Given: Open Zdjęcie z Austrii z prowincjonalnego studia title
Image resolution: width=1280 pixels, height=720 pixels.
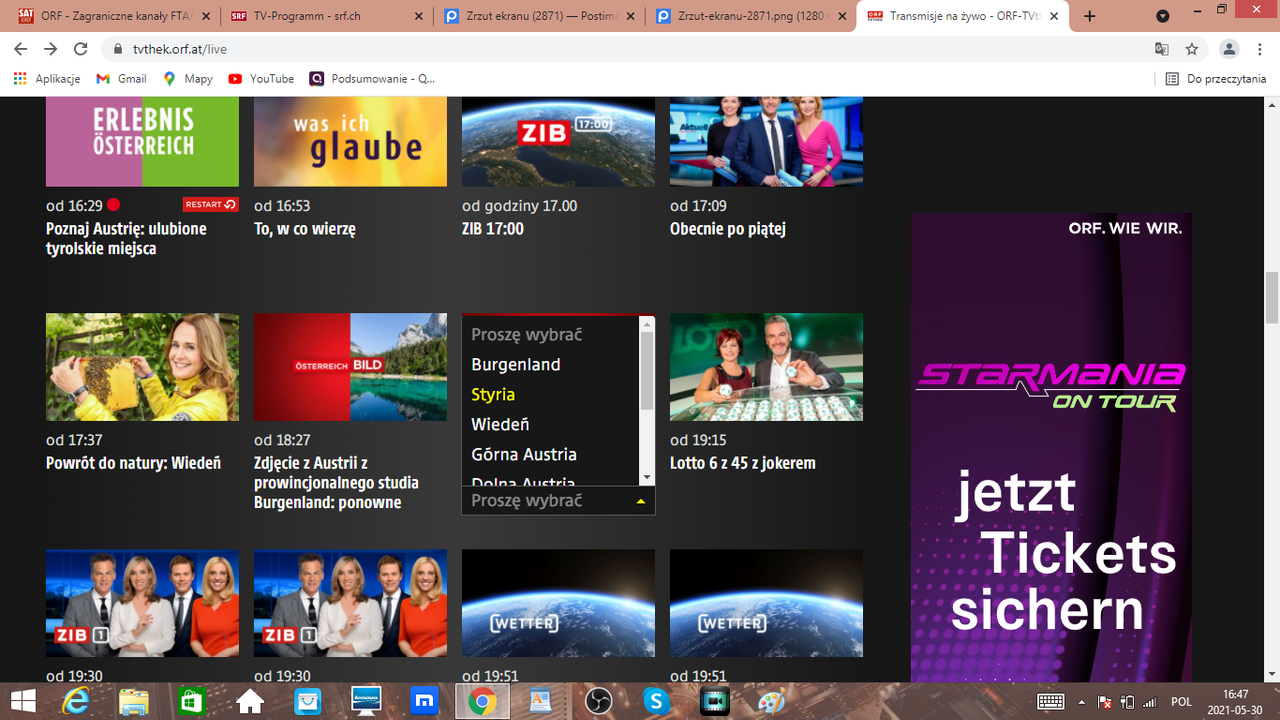Looking at the screenshot, I should pos(336,482).
